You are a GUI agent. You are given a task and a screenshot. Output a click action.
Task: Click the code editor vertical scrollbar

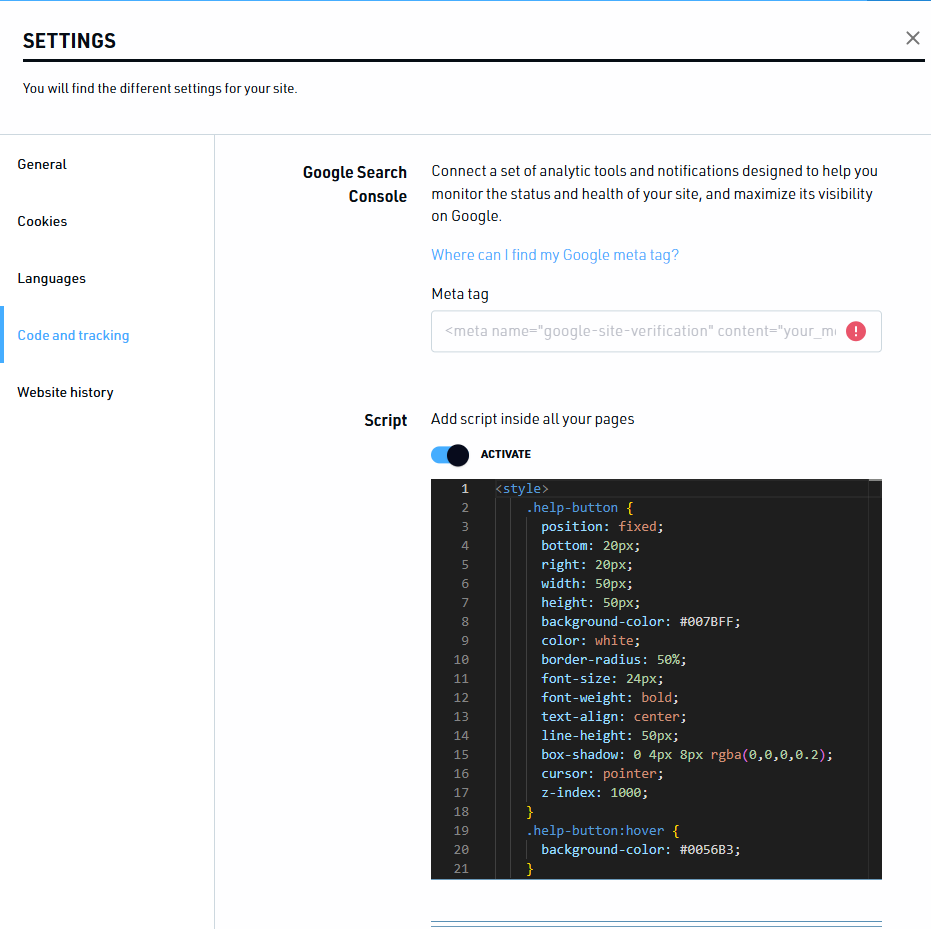[875, 679]
